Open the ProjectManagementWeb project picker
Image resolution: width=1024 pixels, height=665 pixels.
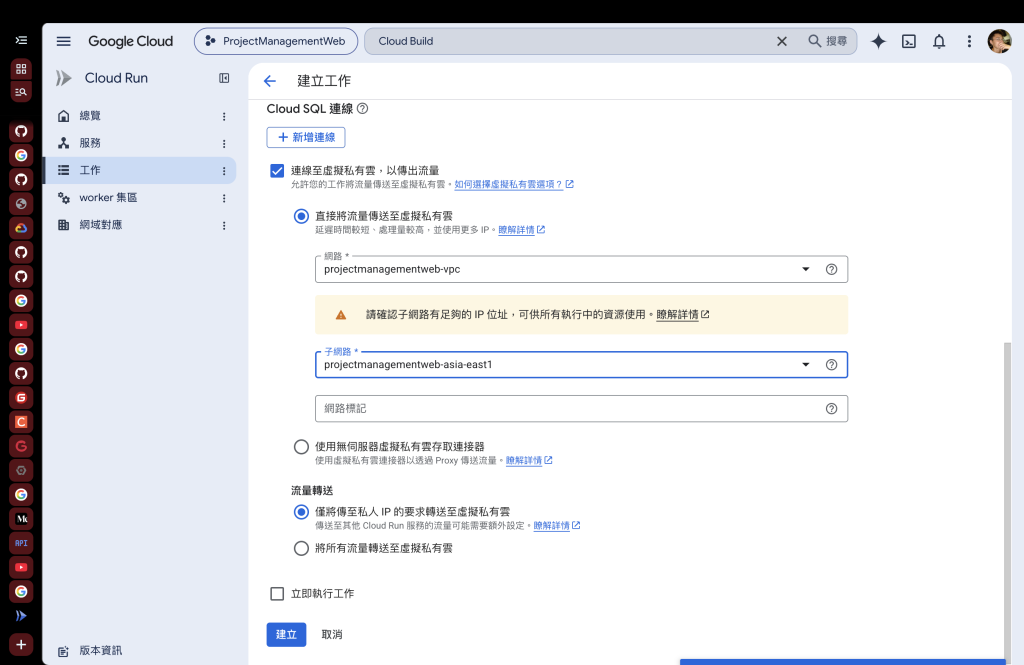(276, 41)
